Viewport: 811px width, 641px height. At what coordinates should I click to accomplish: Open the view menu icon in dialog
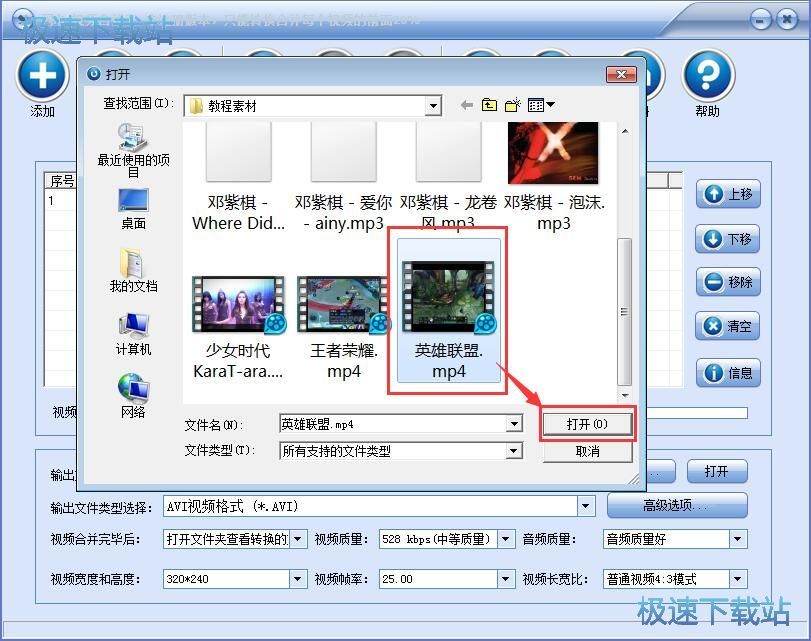[x=541, y=105]
